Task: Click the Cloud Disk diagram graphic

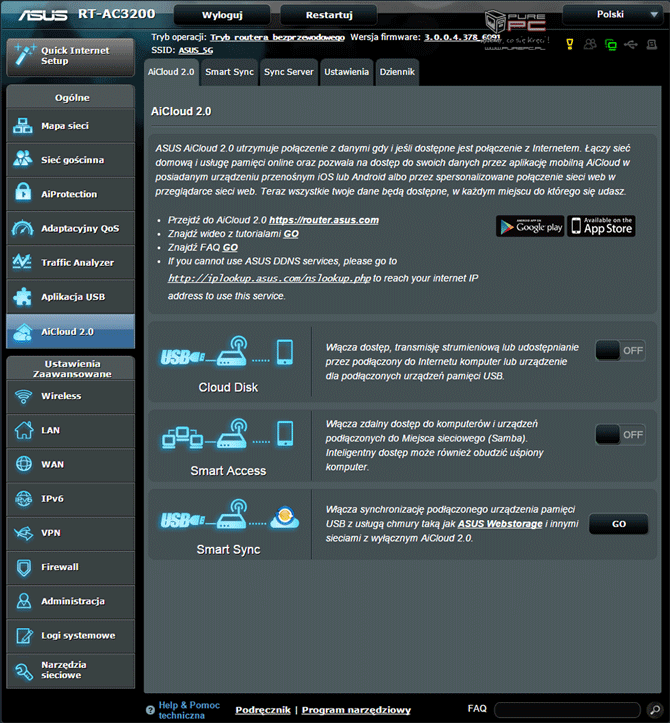Action: (x=227, y=352)
